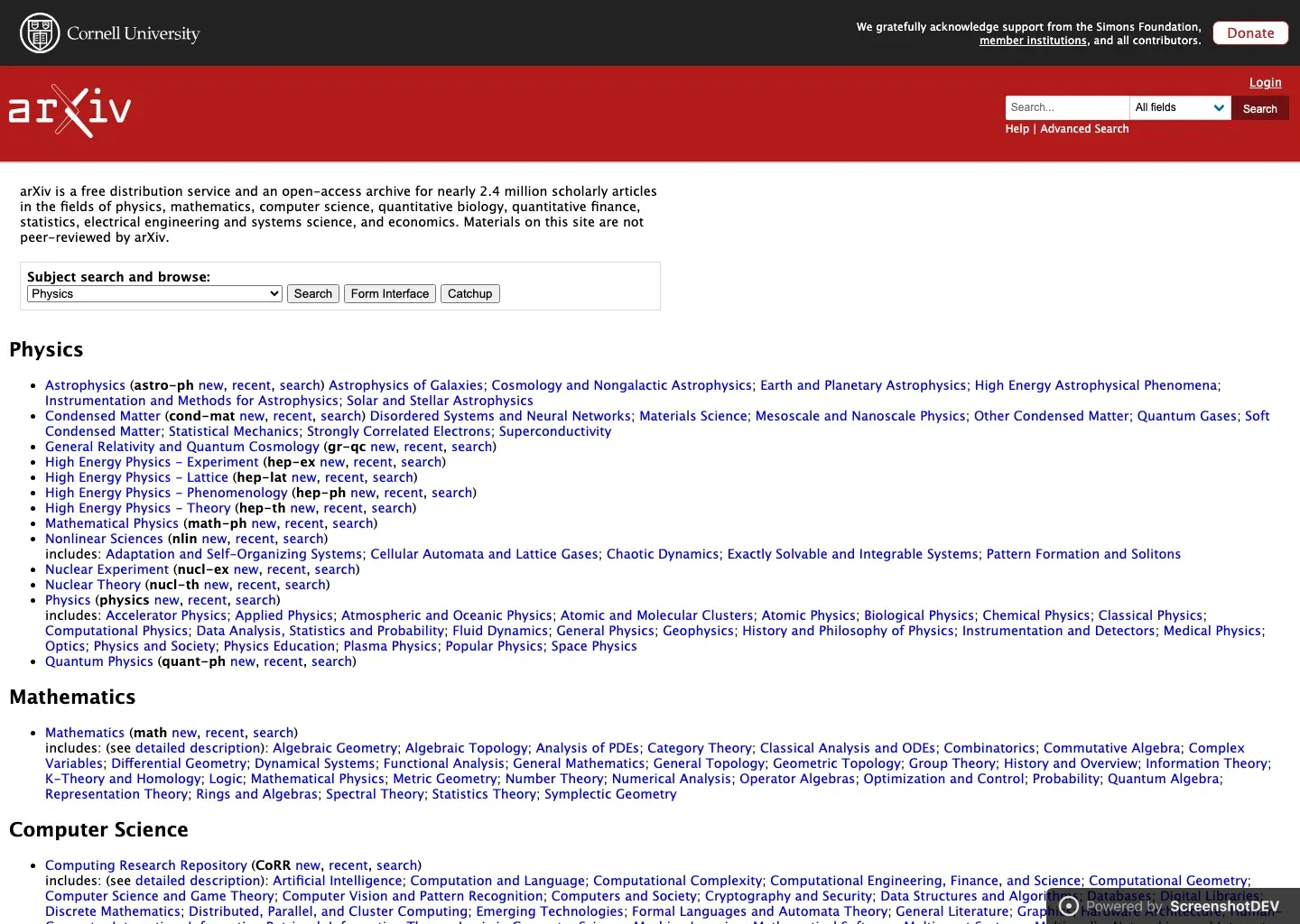Click the Form Interface button
This screenshot has width=1300, height=924.
point(390,293)
